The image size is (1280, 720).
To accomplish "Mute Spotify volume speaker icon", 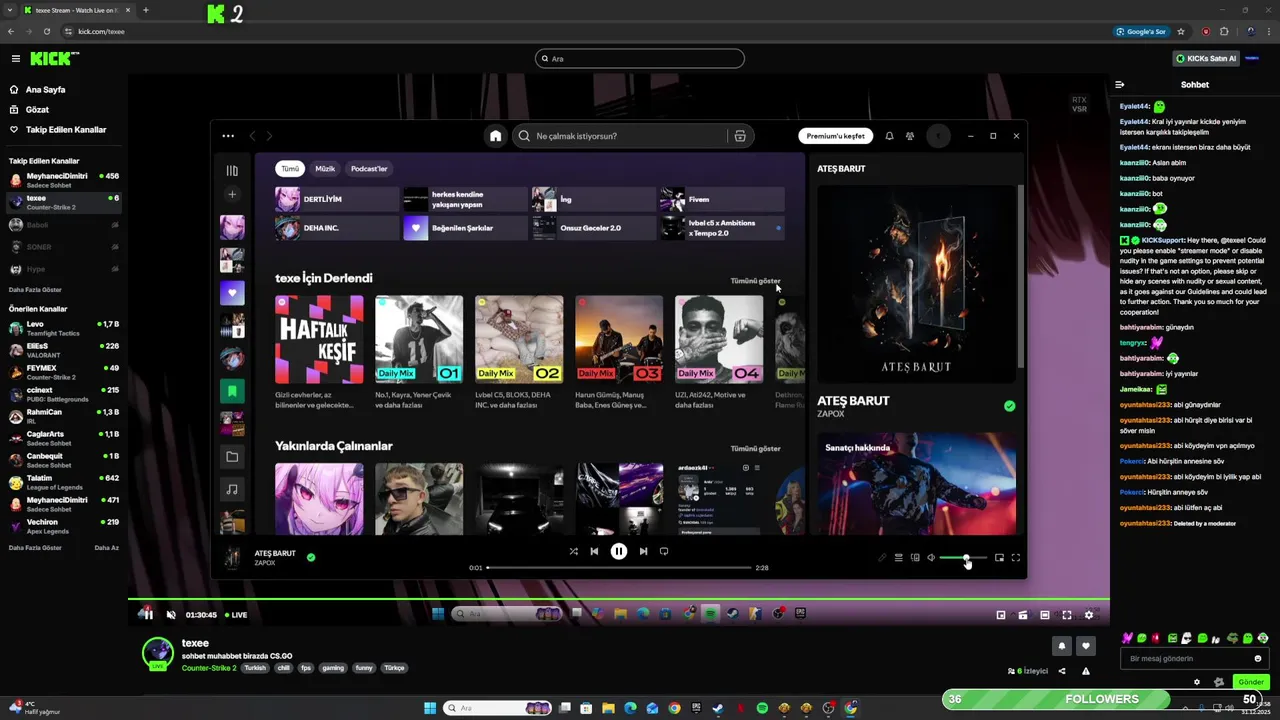I will (931, 558).
